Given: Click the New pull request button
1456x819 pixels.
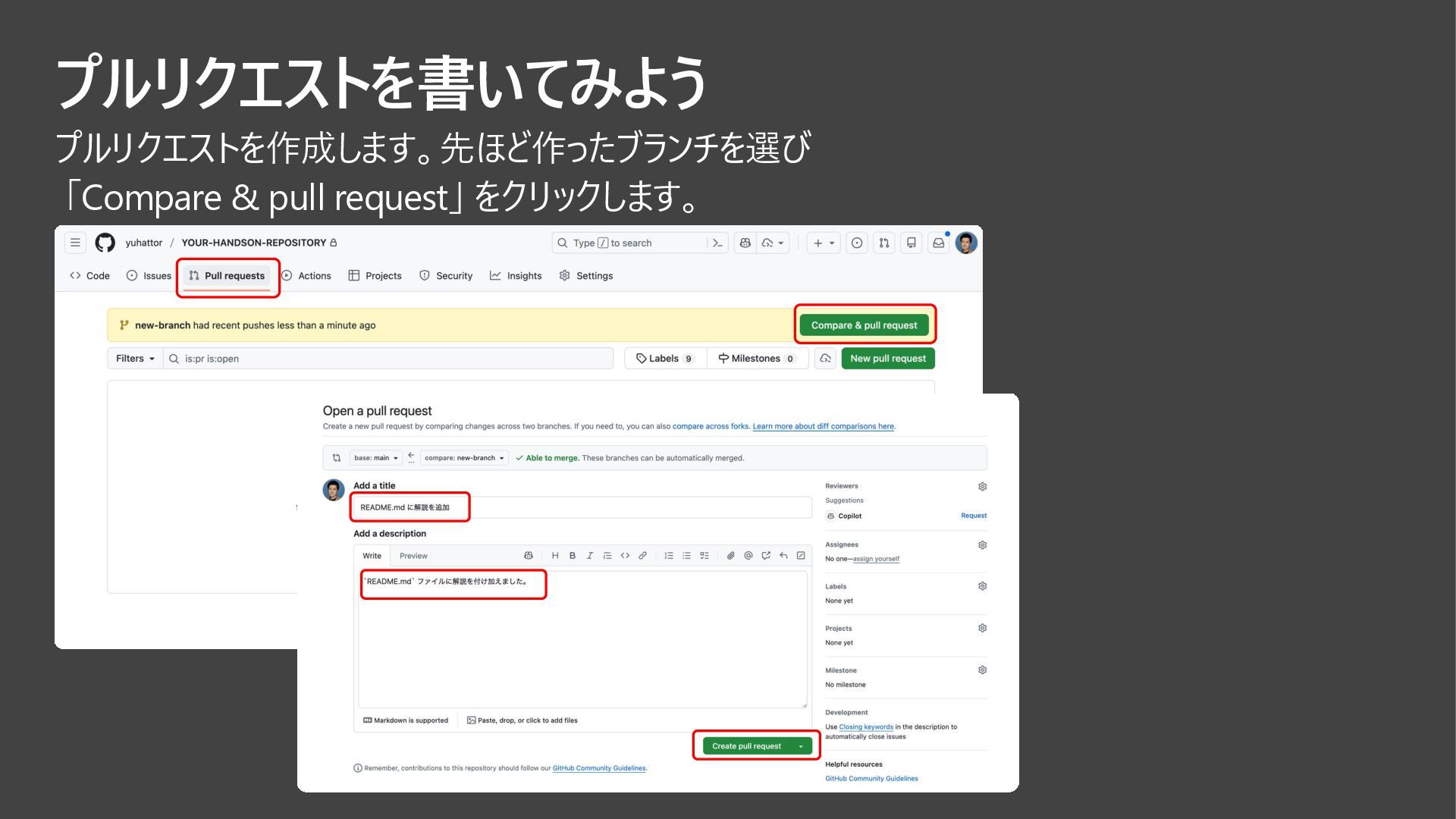Looking at the screenshot, I should click(887, 359).
